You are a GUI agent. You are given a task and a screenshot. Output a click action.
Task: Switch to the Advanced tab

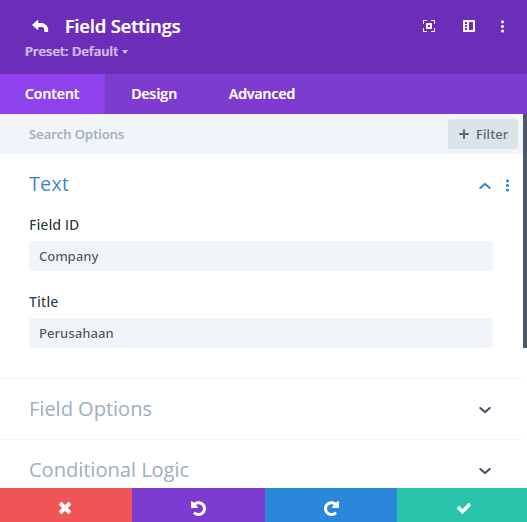[262, 94]
